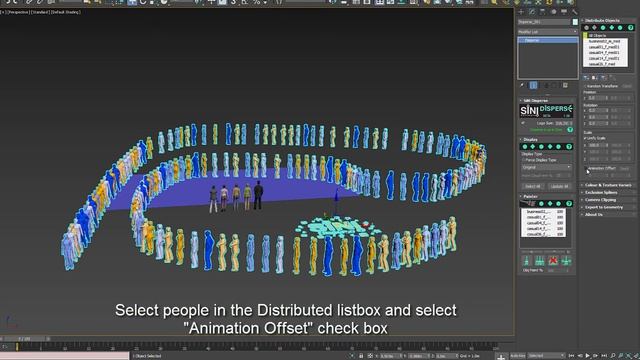
Task: Open the Display command panel tab
Action: point(564,12)
